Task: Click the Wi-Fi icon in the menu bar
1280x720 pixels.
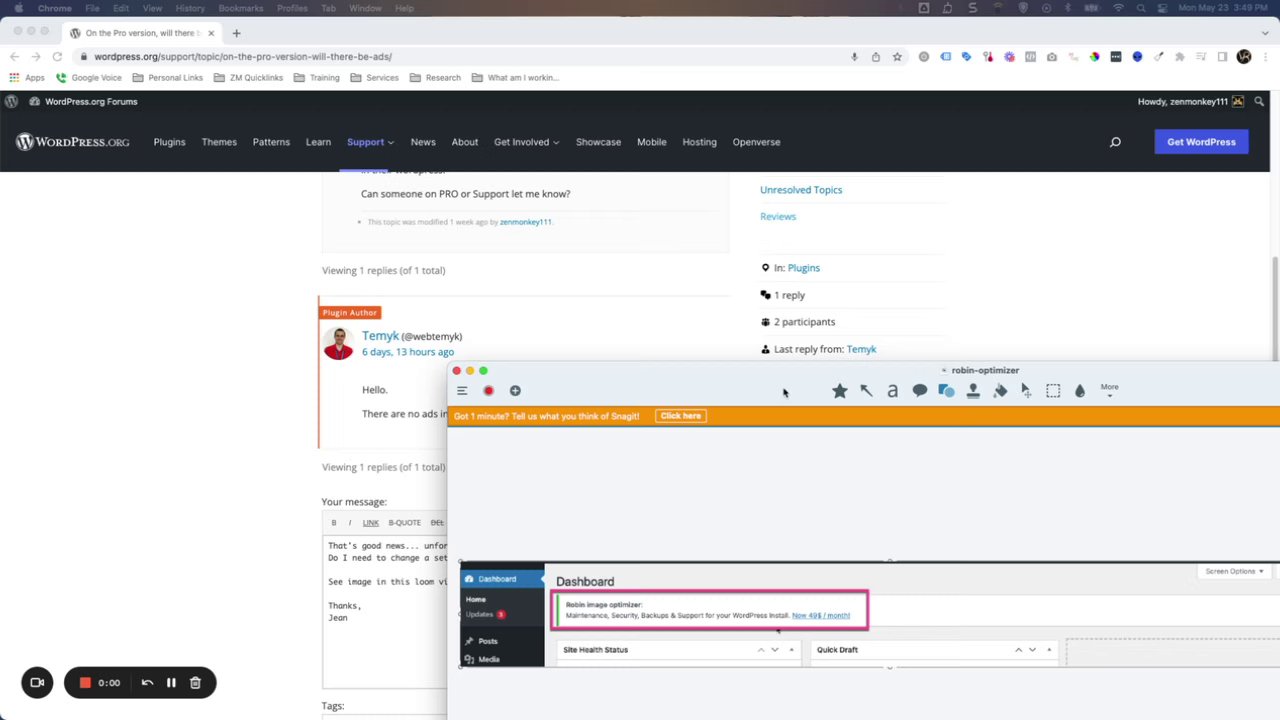Action: click(x=1118, y=8)
